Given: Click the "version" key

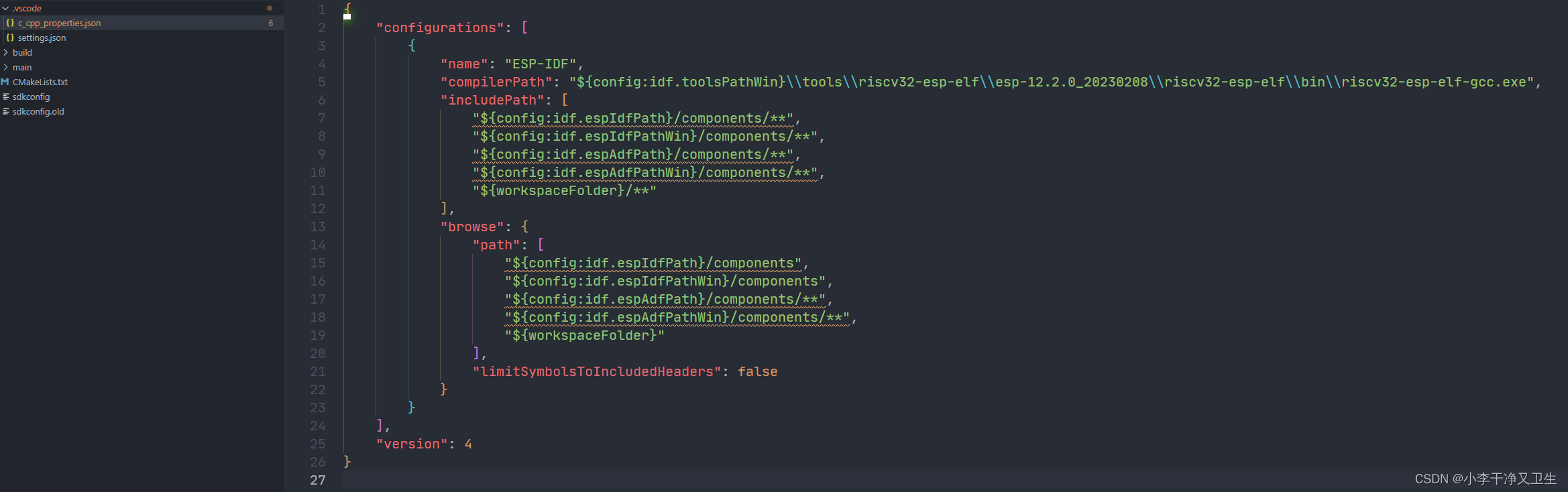Looking at the screenshot, I should point(412,444).
